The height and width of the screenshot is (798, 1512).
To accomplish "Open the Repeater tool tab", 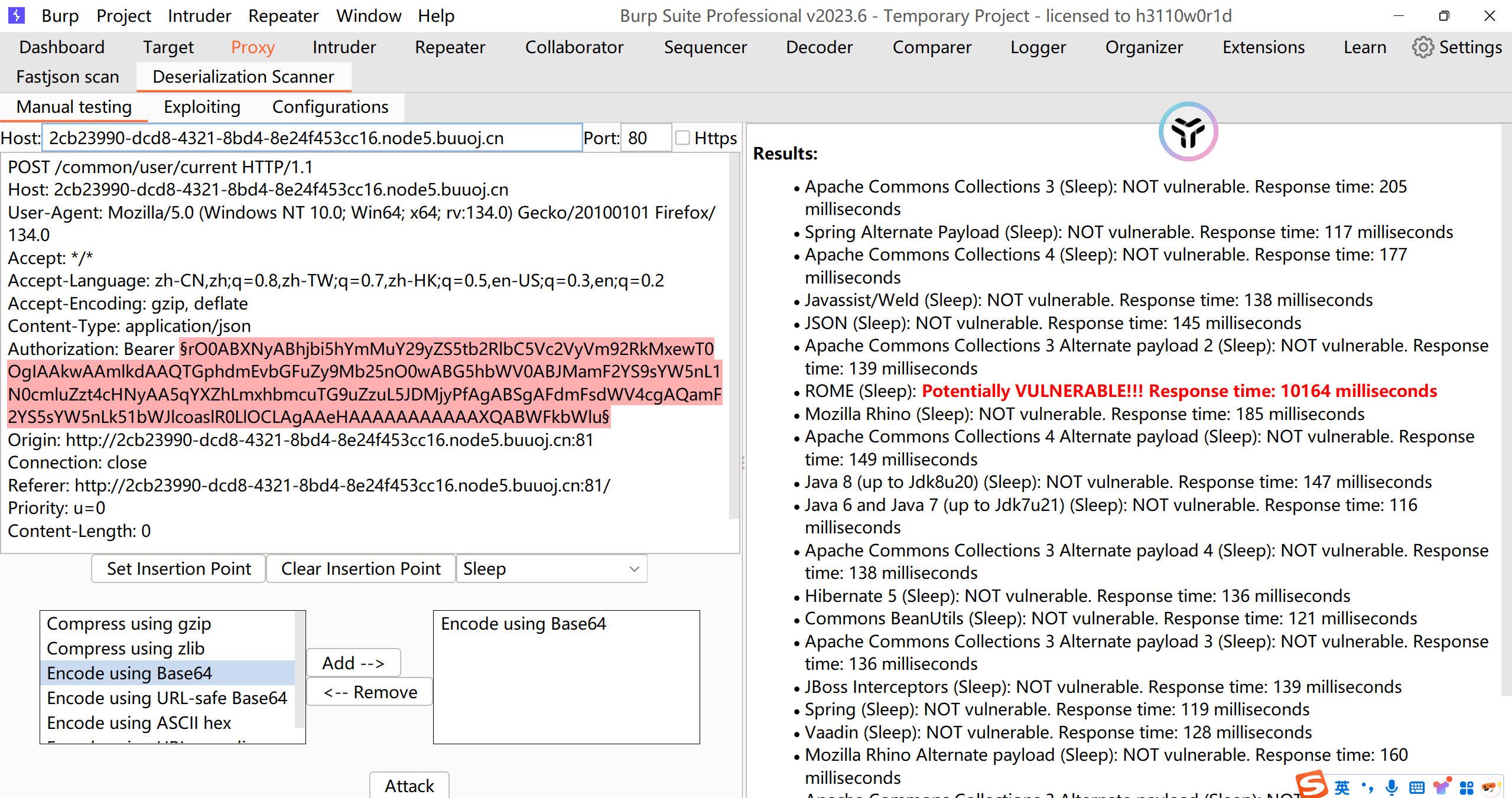I will [450, 47].
